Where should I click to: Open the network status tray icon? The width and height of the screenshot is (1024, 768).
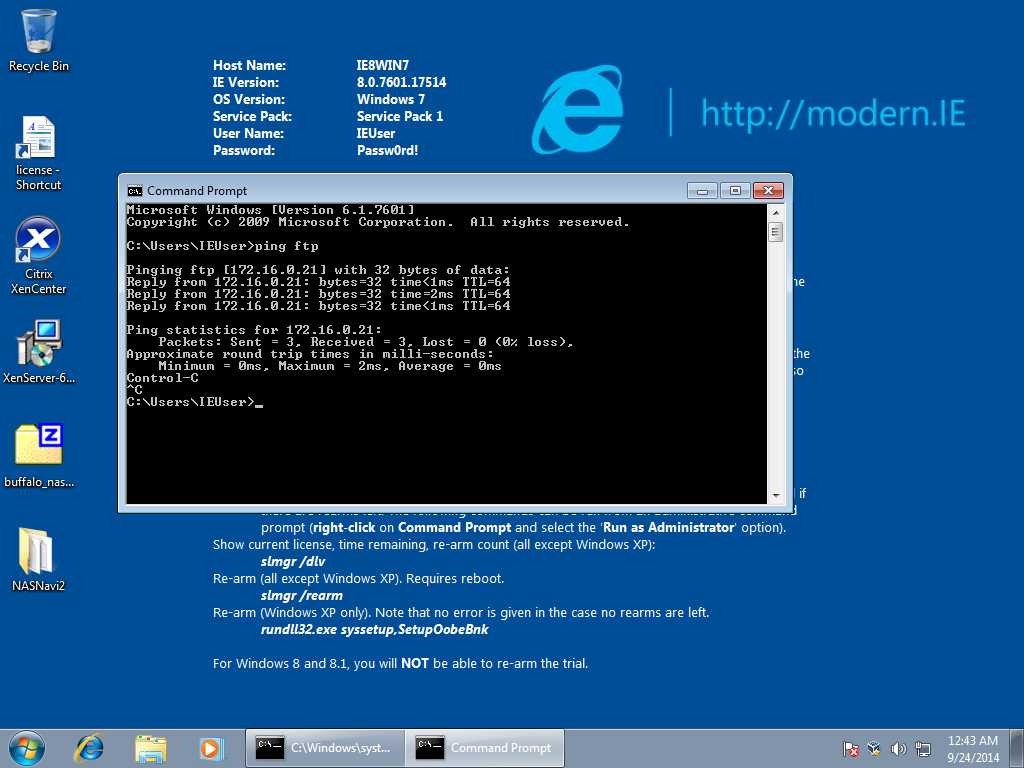pyautogui.click(x=923, y=748)
